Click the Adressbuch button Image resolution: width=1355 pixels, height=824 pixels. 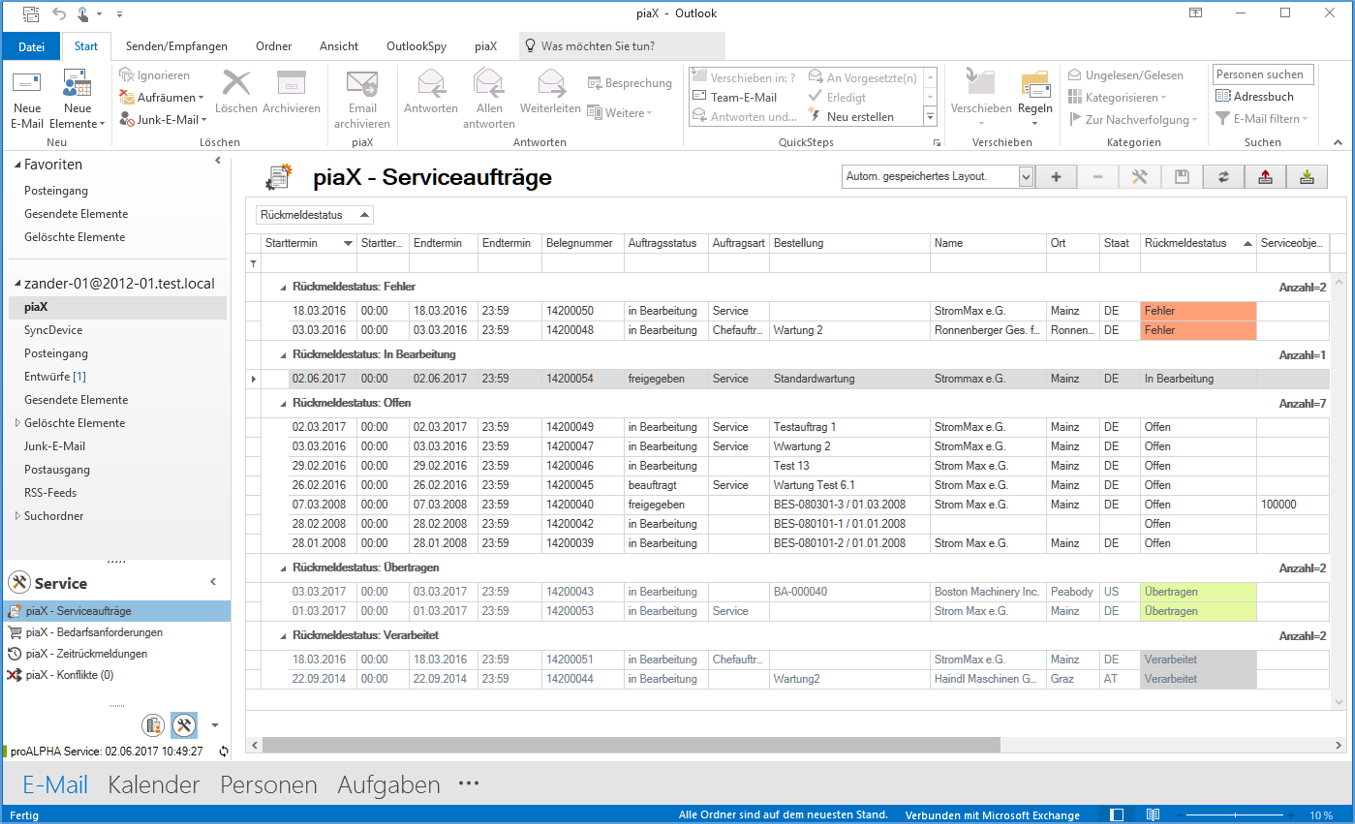[x=1255, y=96]
